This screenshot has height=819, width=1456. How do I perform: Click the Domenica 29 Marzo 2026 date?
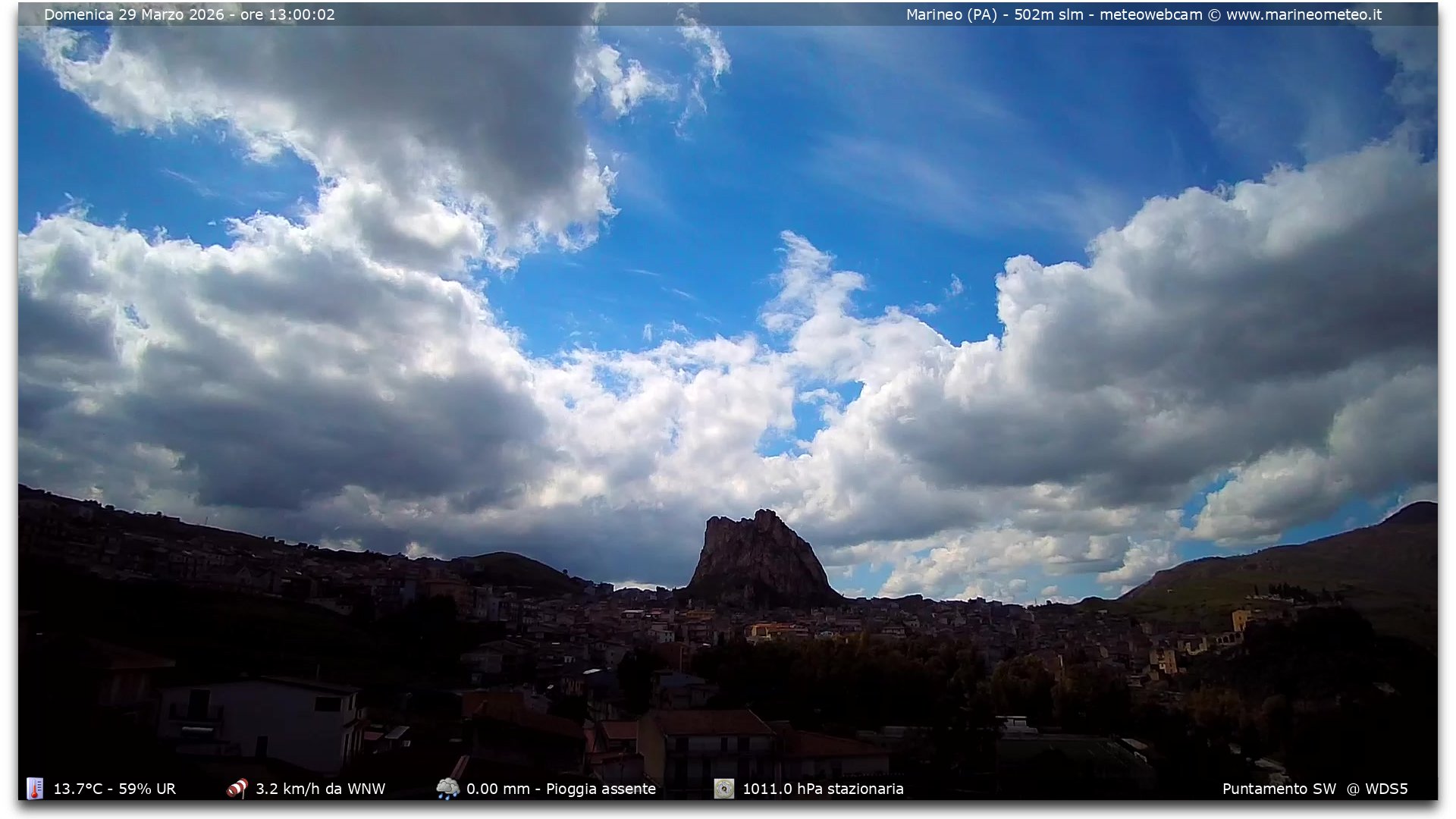coord(134,14)
